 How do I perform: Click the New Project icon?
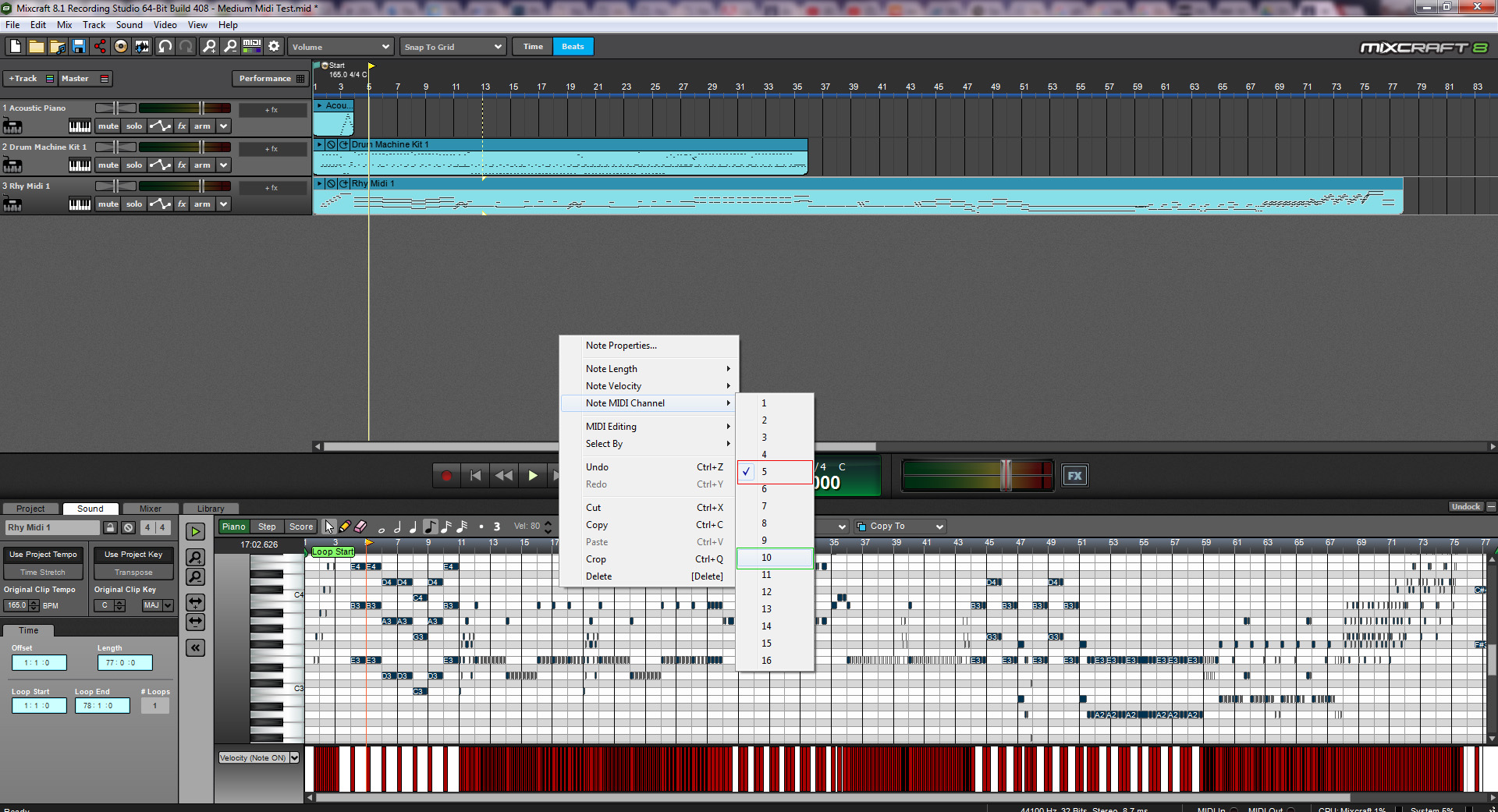pos(16,47)
